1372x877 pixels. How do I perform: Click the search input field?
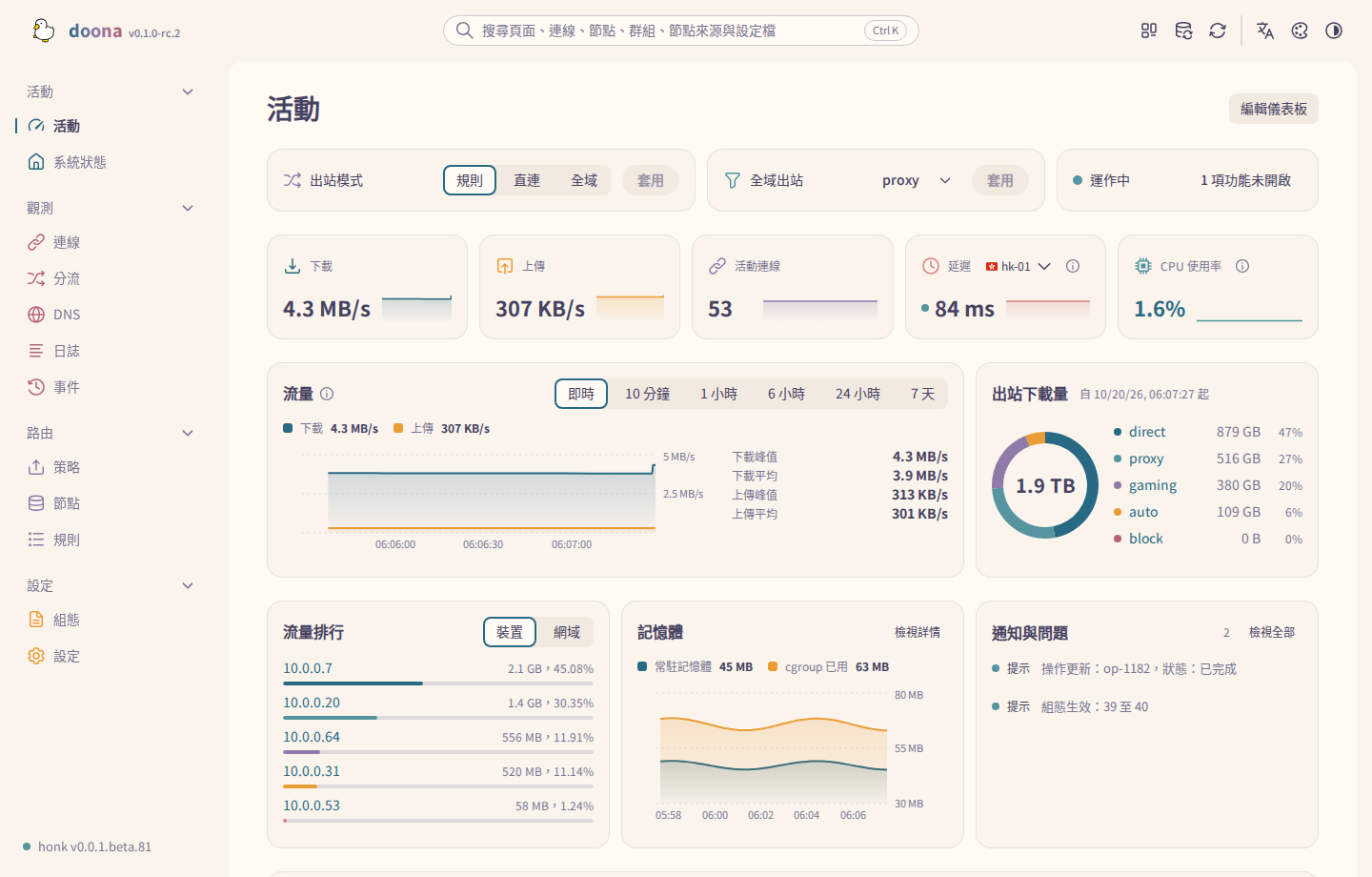[681, 31]
